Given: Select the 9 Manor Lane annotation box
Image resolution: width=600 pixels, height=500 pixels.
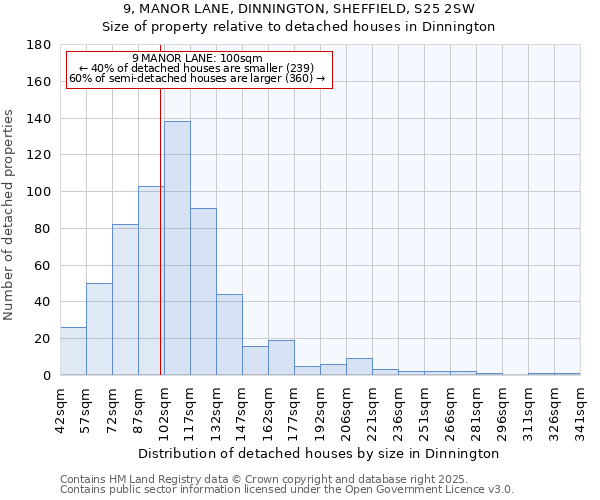Looking at the screenshot, I should tap(198, 68).
